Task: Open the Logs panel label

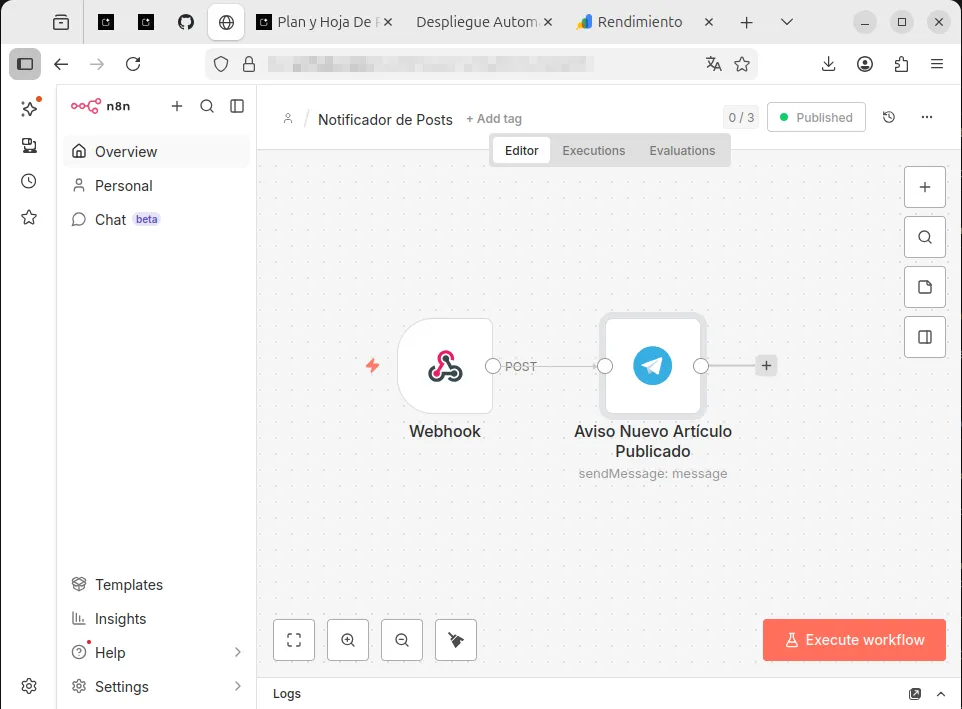Action: point(287,694)
